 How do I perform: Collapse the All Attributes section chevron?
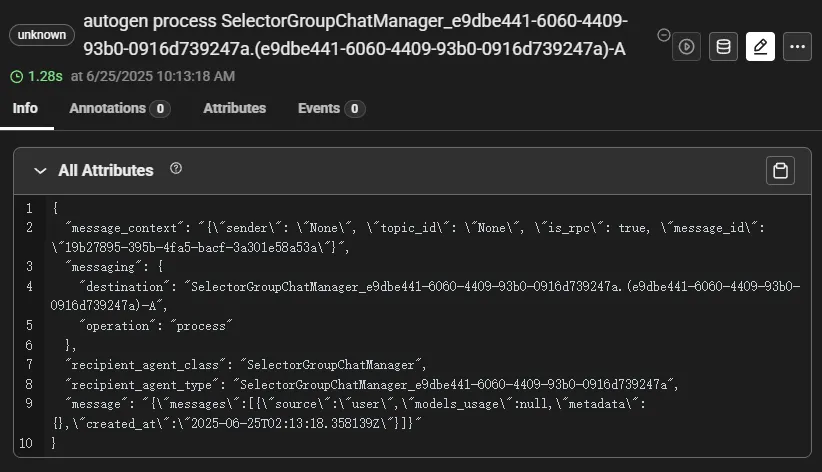tap(40, 171)
